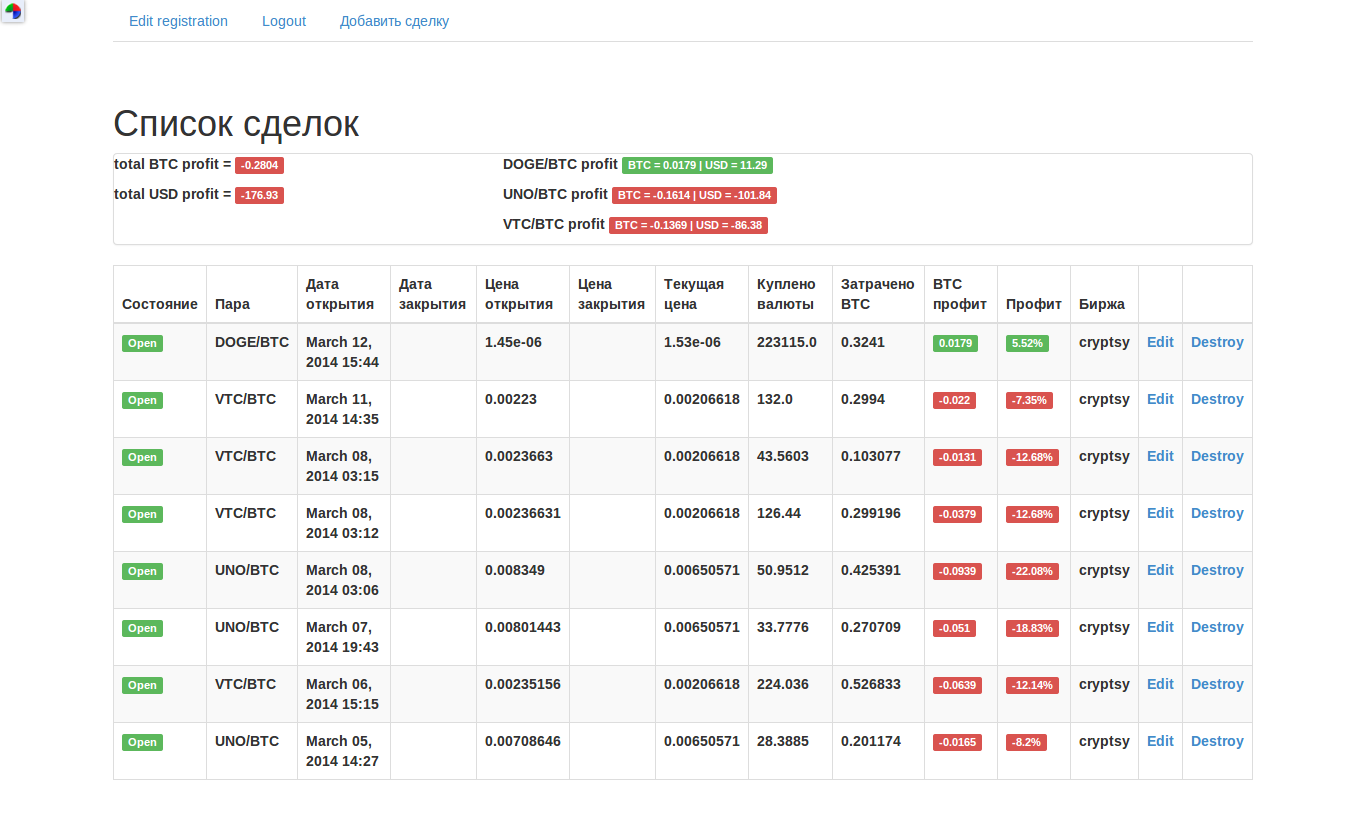Click the Open badge in March 05 UNO/BTC row
1366x820 pixels.
(142, 742)
